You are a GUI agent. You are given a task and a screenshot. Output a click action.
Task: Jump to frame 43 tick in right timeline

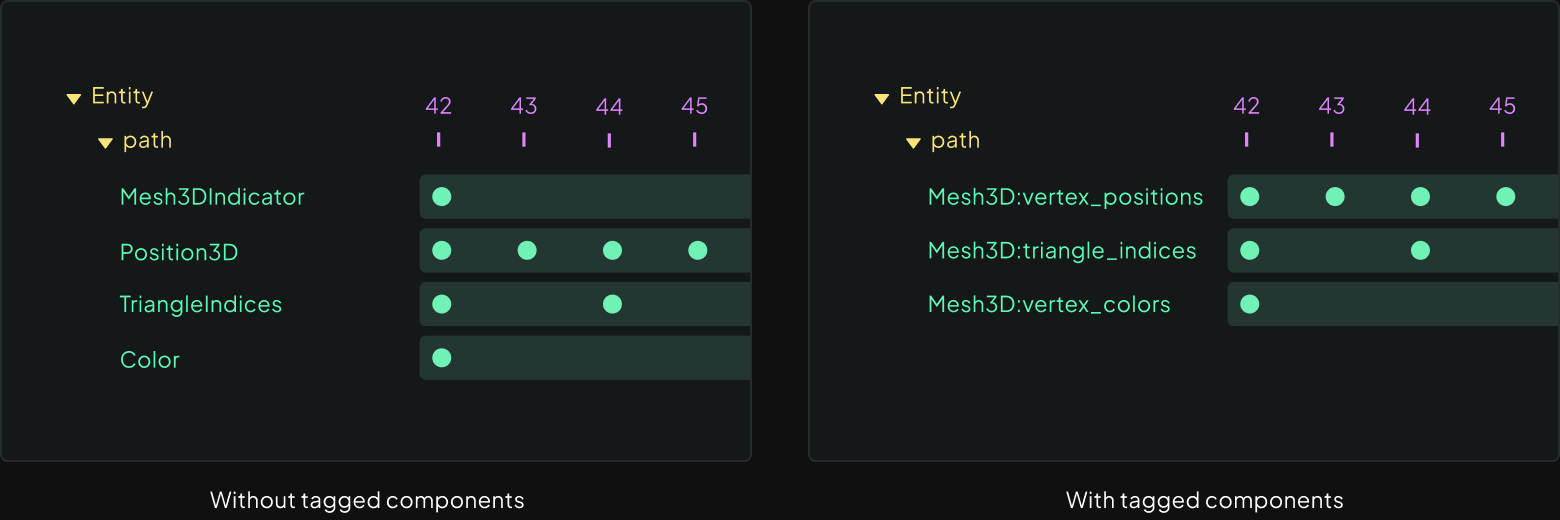pos(1332,139)
